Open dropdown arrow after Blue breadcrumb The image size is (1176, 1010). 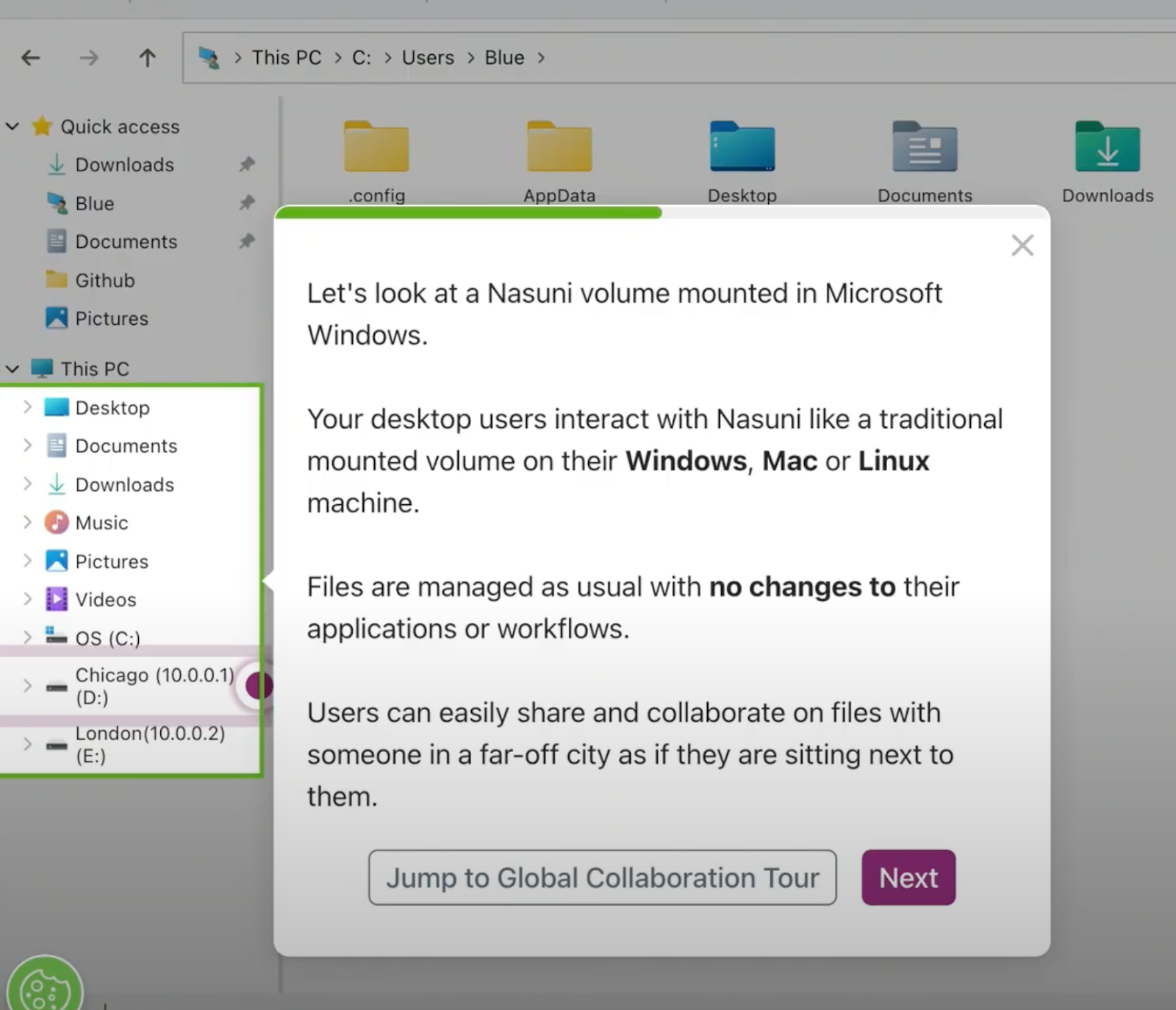tap(541, 57)
